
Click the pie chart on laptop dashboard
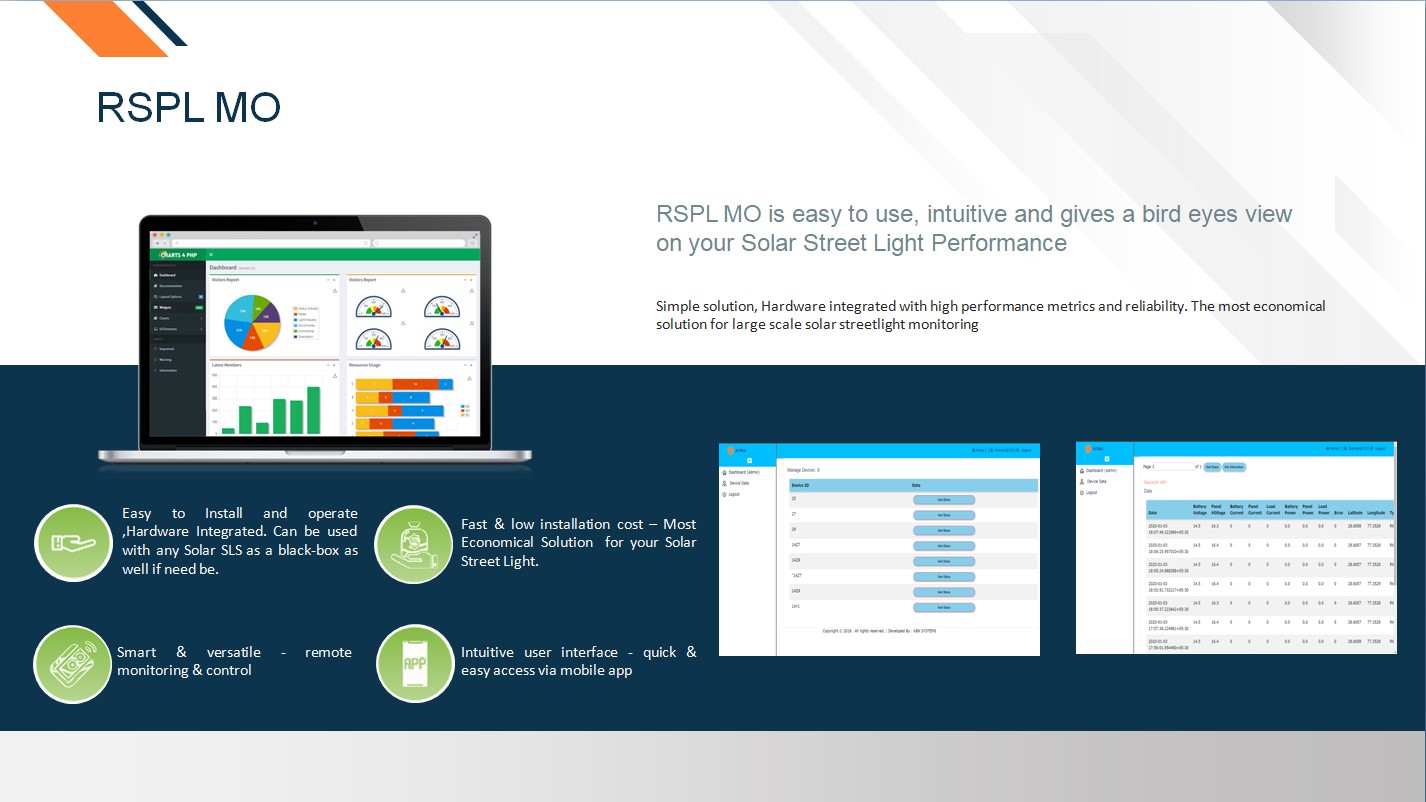click(252, 322)
